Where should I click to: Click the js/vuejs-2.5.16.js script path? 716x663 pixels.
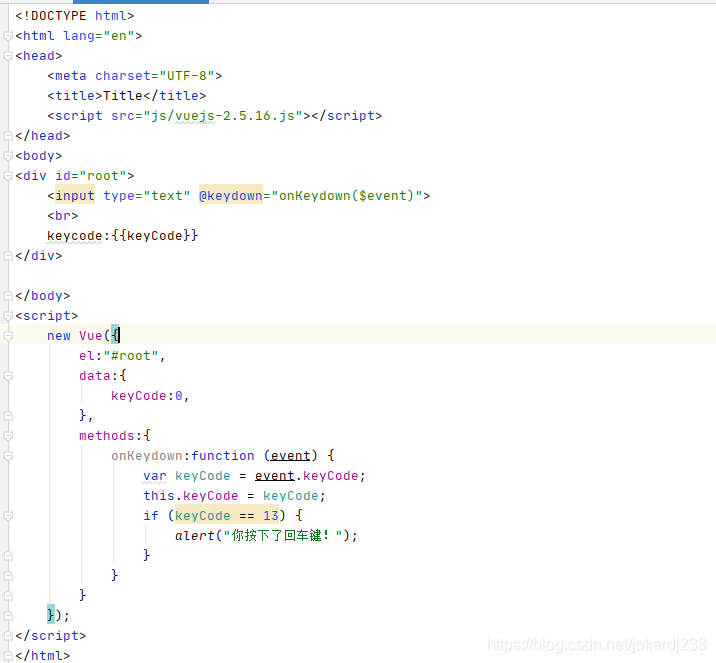[223, 116]
